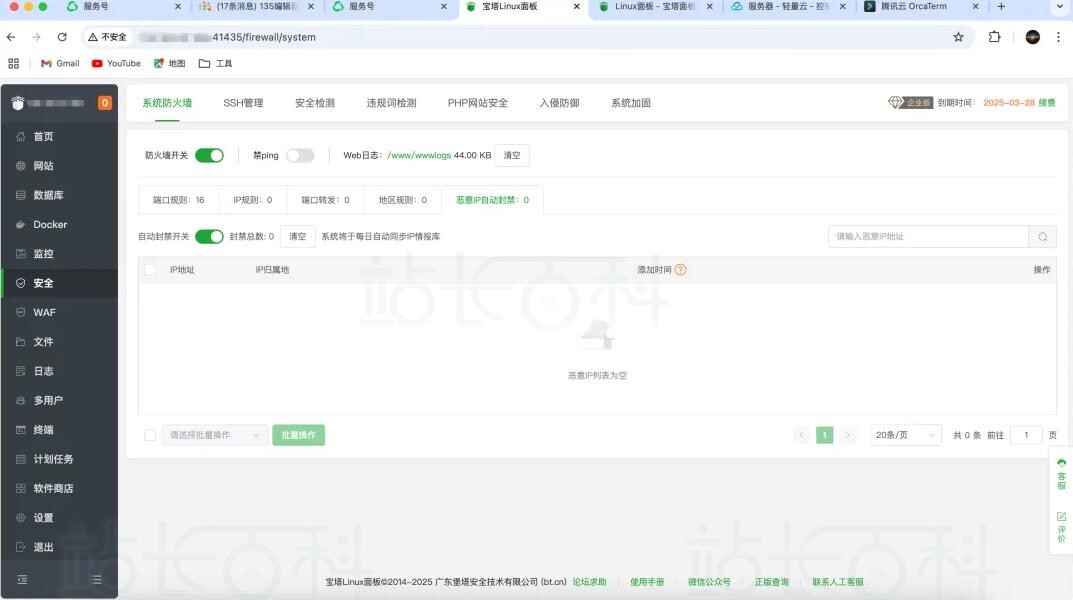The height and width of the screenshot is (600, 1073).
Task: Open the browser tab list chevron
Action: (x=1059, y=7)
